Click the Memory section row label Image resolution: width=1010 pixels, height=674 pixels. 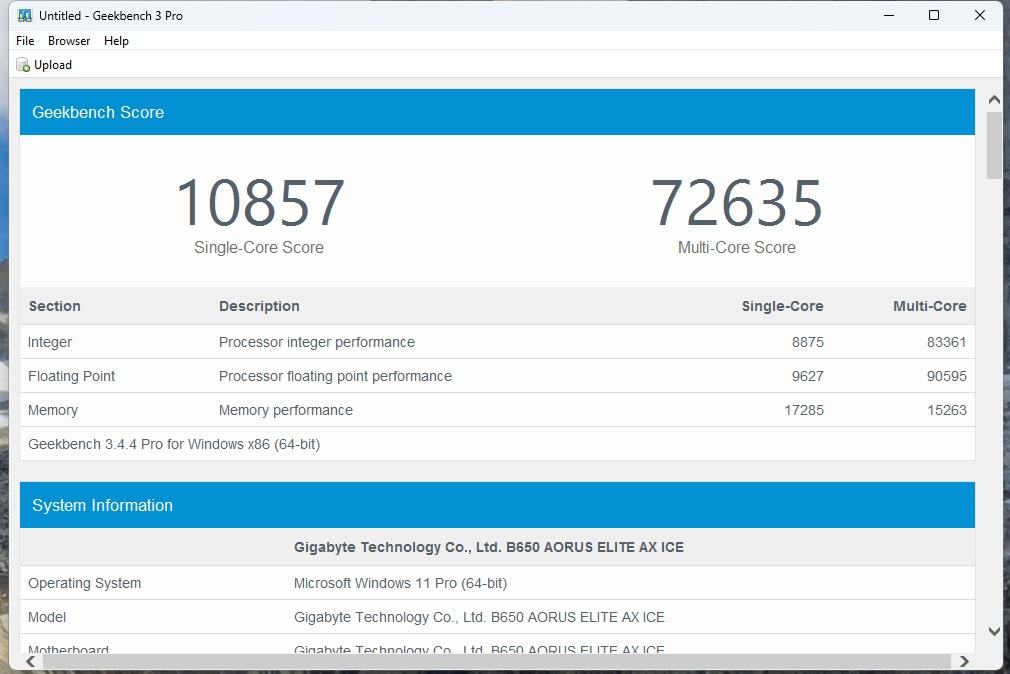[53, 410]
